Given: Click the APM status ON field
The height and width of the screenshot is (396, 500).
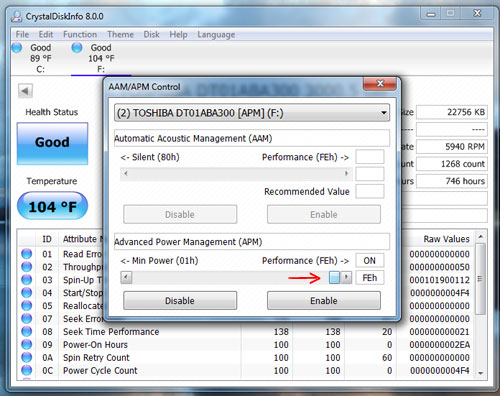Looking at the screenshot, I should (x=370, y=260).
